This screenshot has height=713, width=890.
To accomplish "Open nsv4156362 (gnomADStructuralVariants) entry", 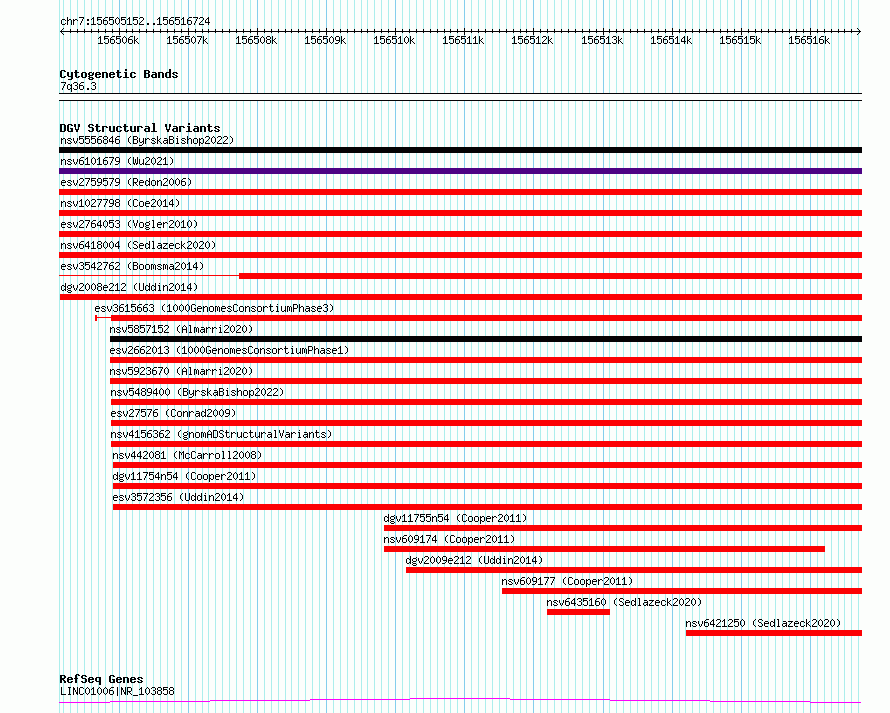I will pos(221,434).
